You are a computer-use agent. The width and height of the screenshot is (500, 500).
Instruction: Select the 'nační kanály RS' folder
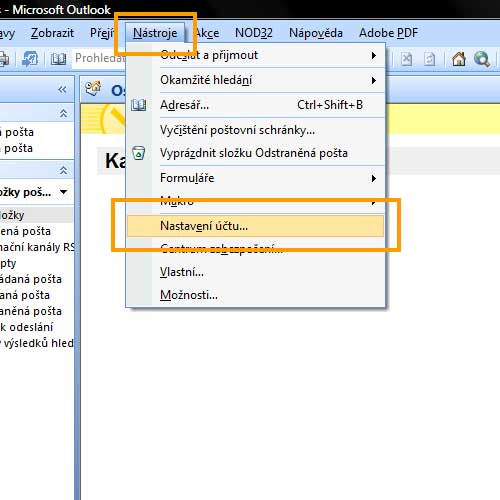(37, 247)
